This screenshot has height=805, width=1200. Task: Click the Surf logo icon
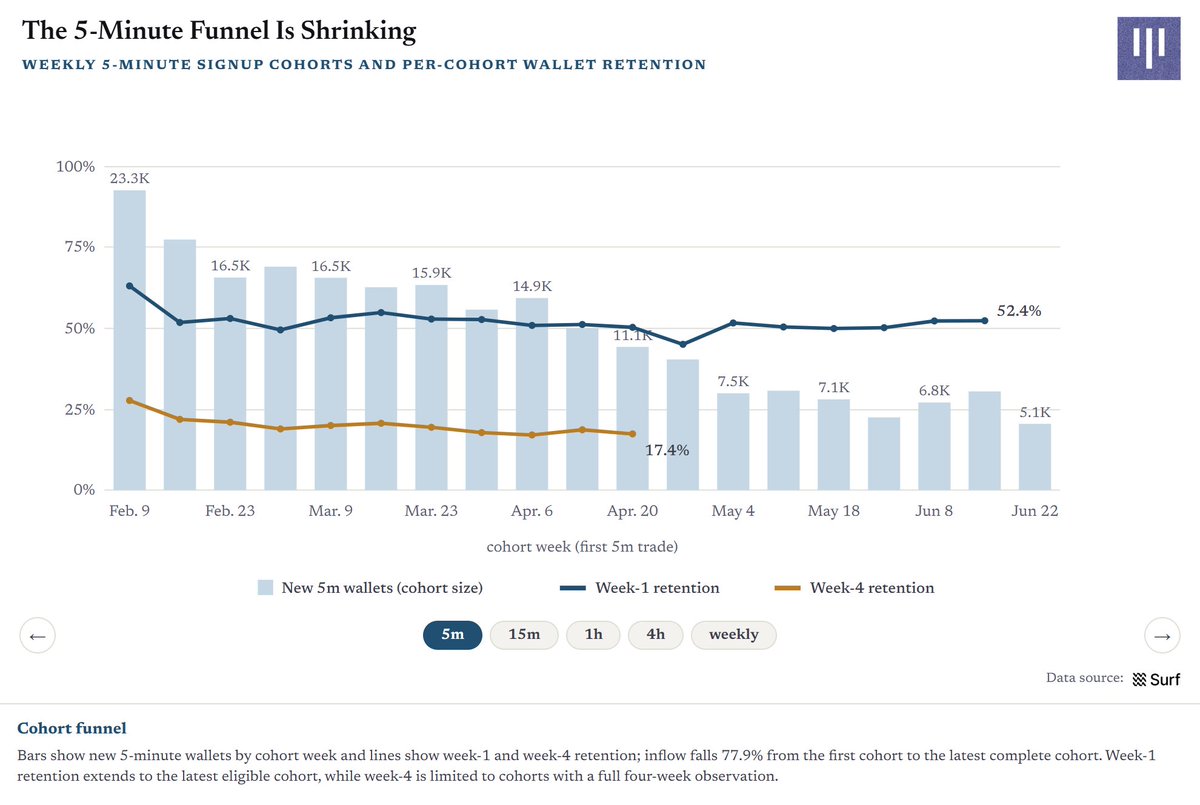pyautogui.click(x=1139, y=680)
